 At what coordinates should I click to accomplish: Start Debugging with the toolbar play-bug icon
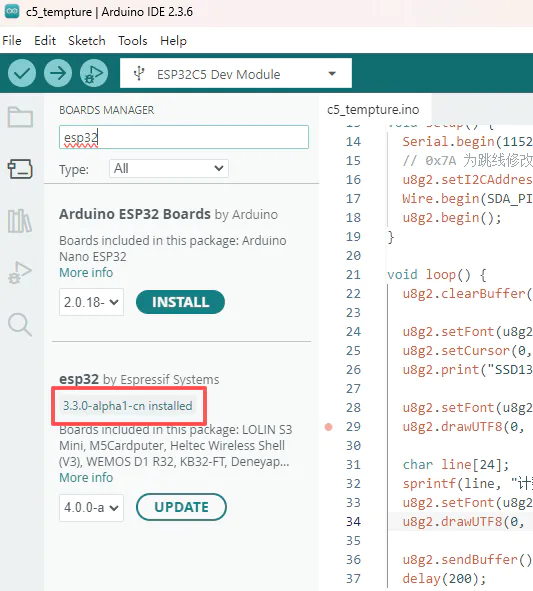(x=94, y=73)
